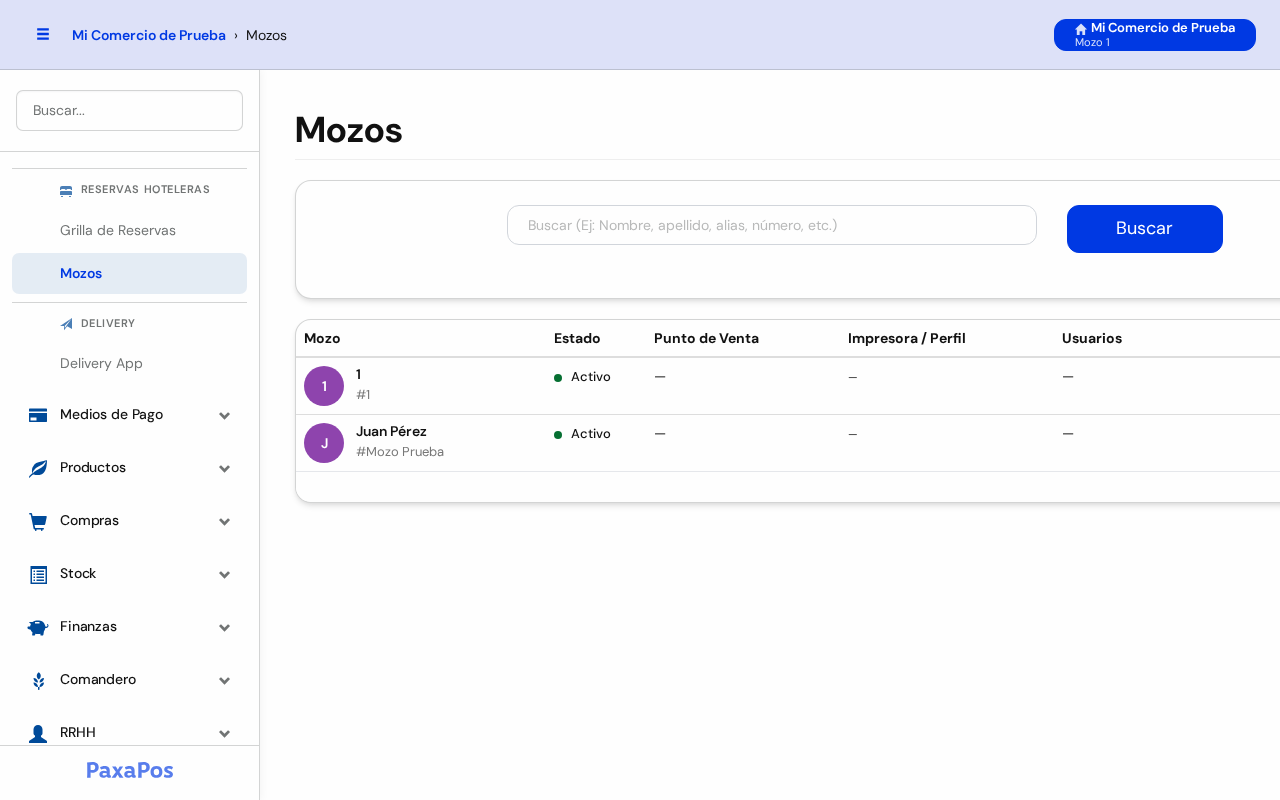This screenshot has width=1280, height=800.
Task: Click the Delivery paper plane icon
Action: 66,324
